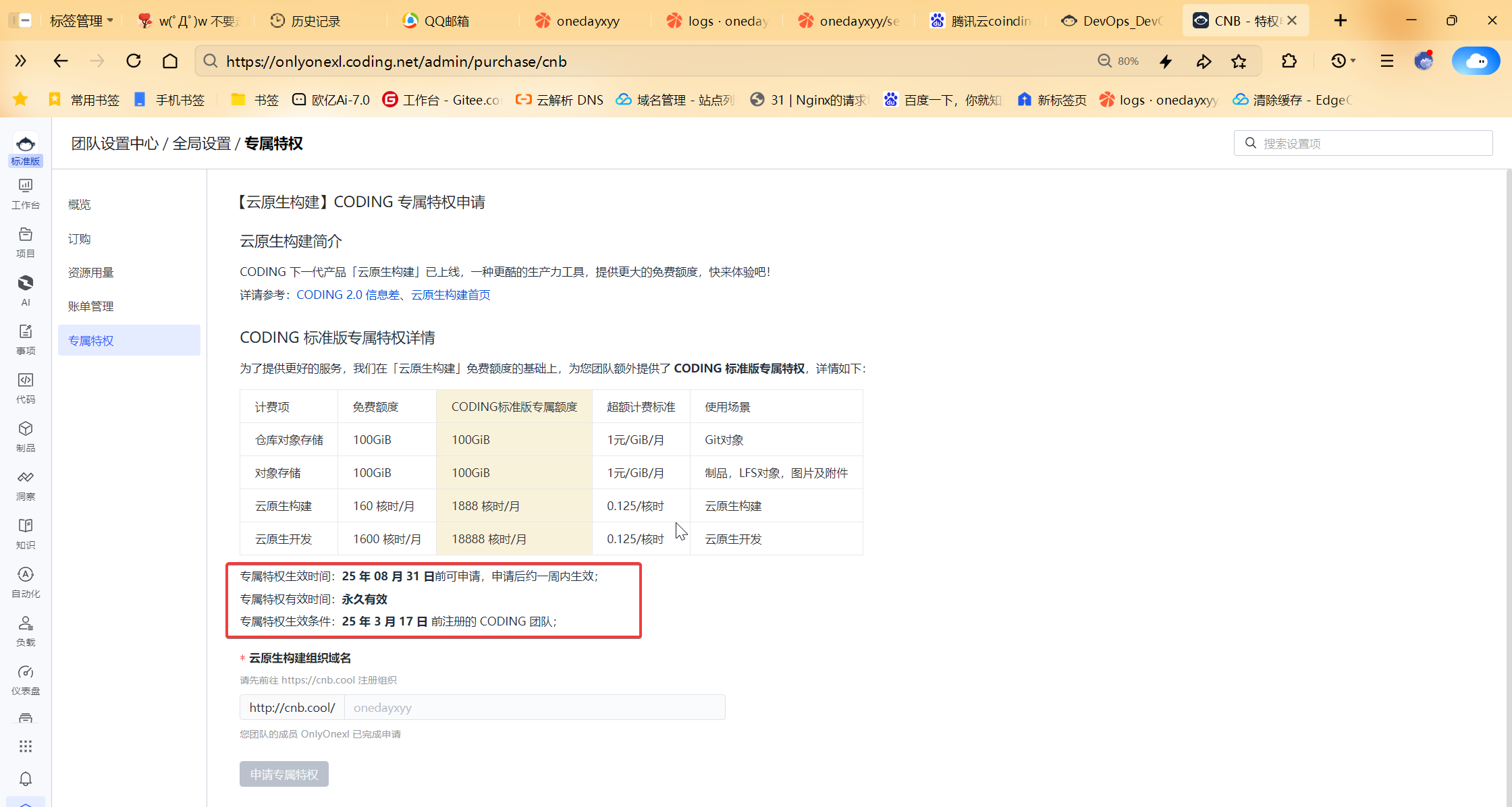Open the 手机书签 bookmark

(169, 100)
